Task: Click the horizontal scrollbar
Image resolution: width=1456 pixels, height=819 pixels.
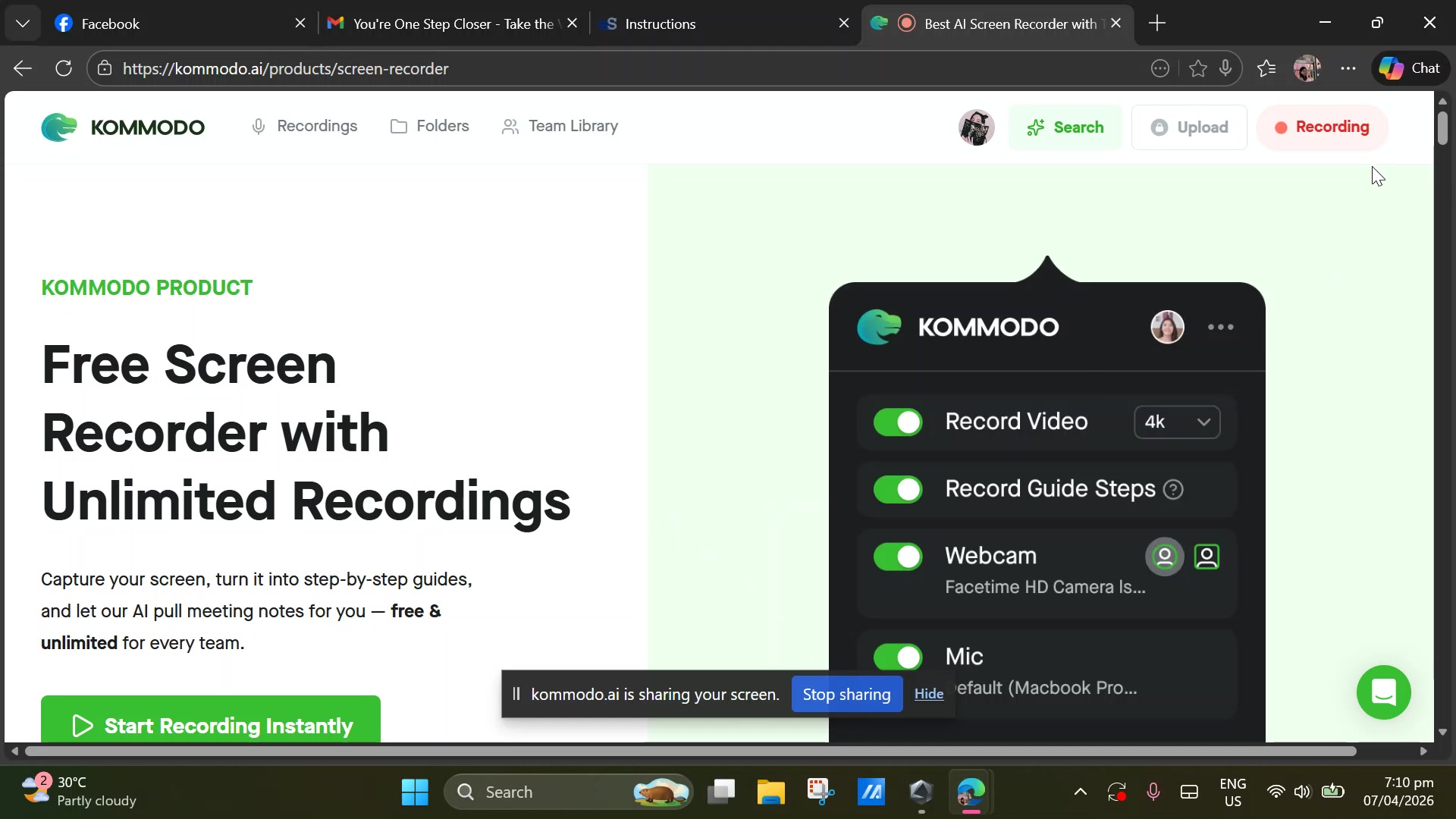Action: [690, 752]
